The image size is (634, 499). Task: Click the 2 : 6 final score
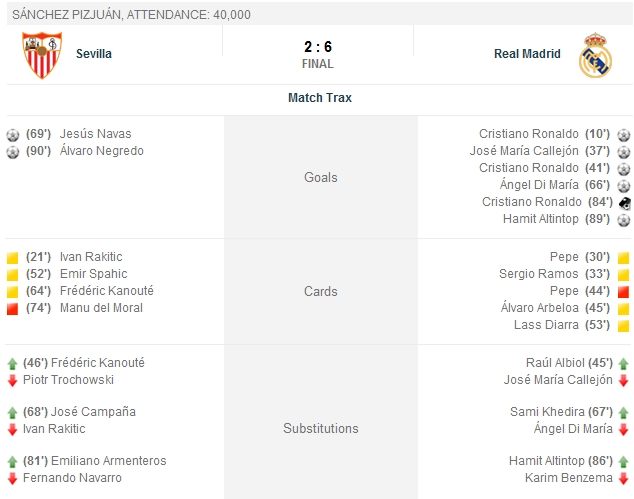317,47
